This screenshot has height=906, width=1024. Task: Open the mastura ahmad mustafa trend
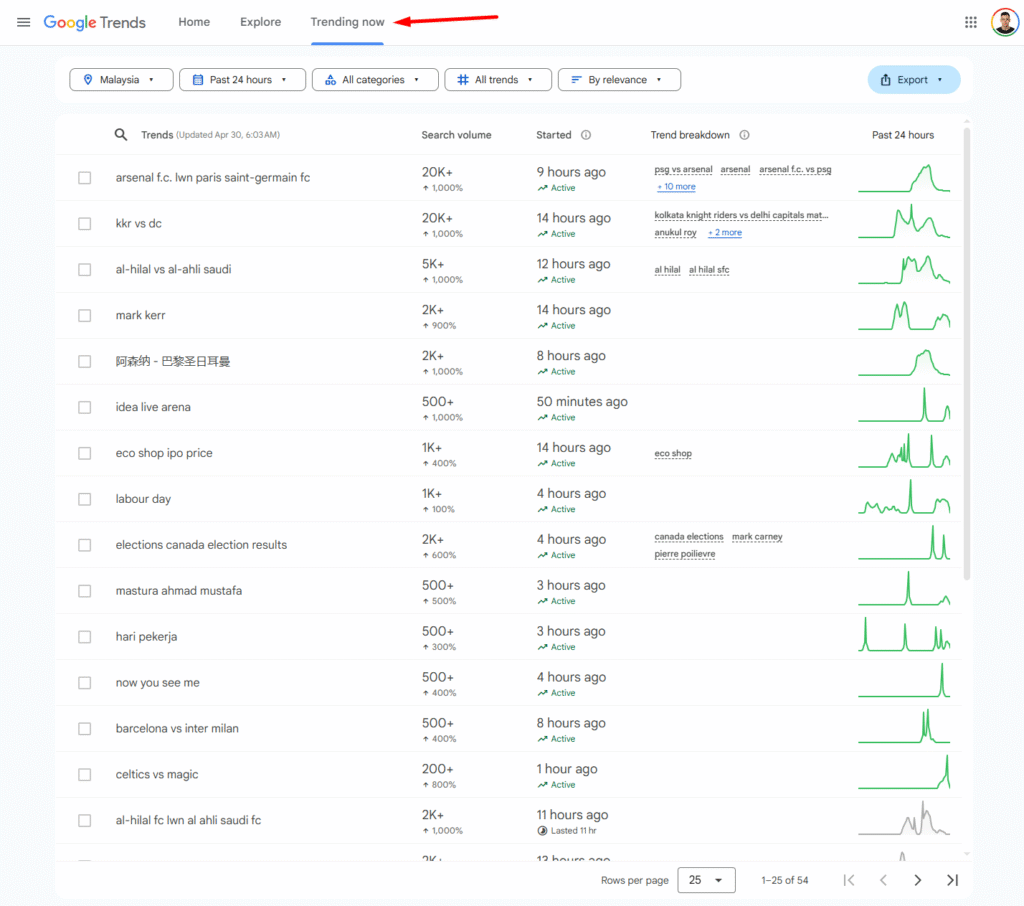(x=179, y=591)
